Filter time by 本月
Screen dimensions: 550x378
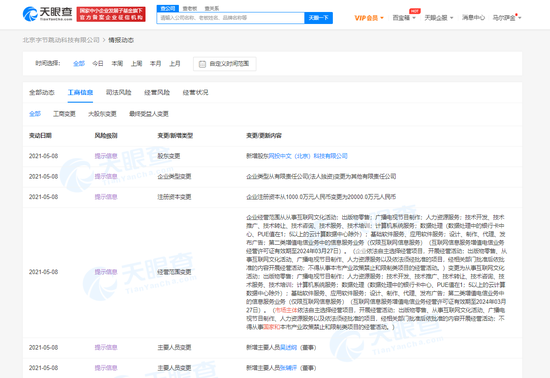155,63
